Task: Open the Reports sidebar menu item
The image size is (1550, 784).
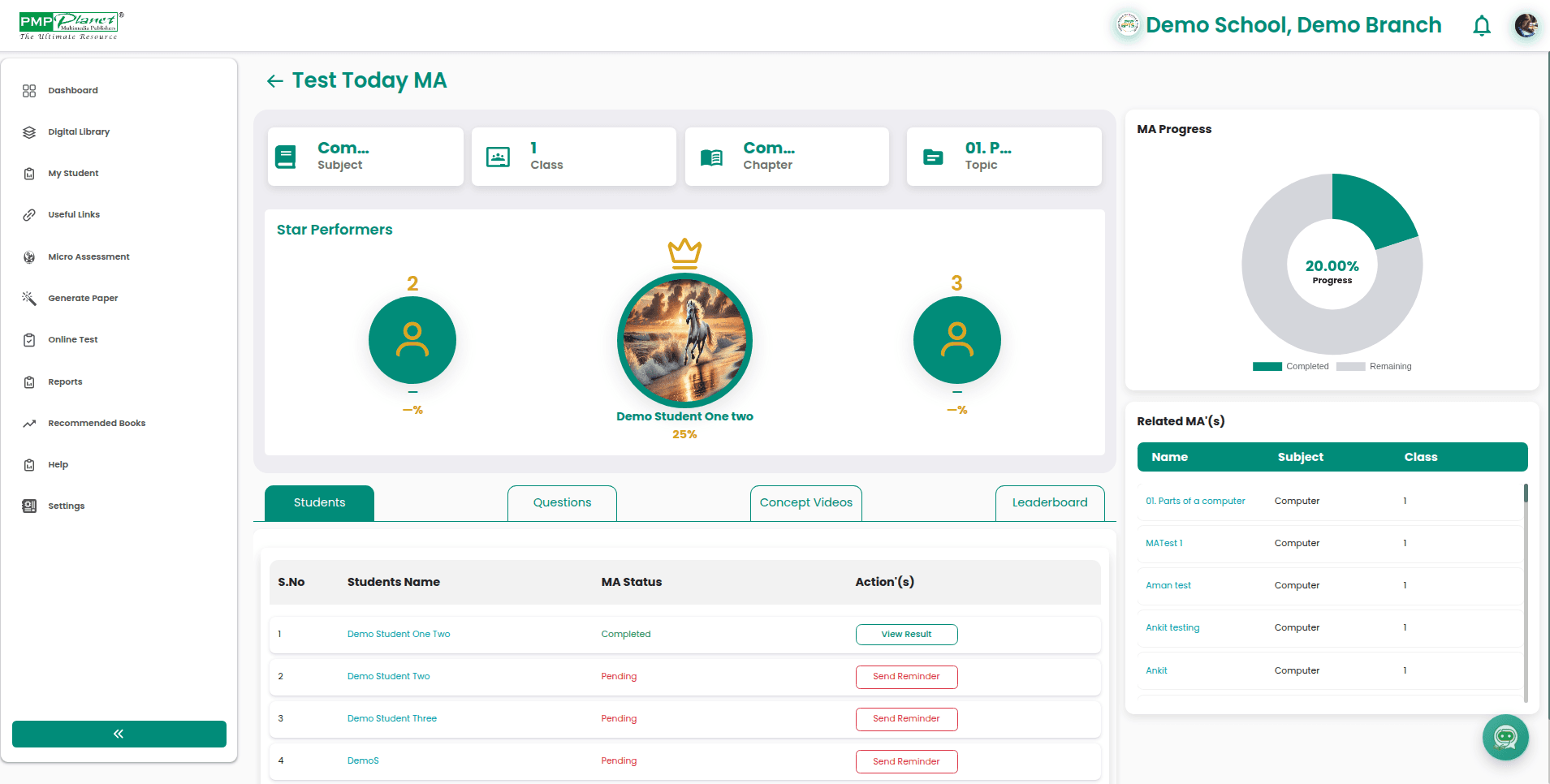Action: tap(65, 382)
